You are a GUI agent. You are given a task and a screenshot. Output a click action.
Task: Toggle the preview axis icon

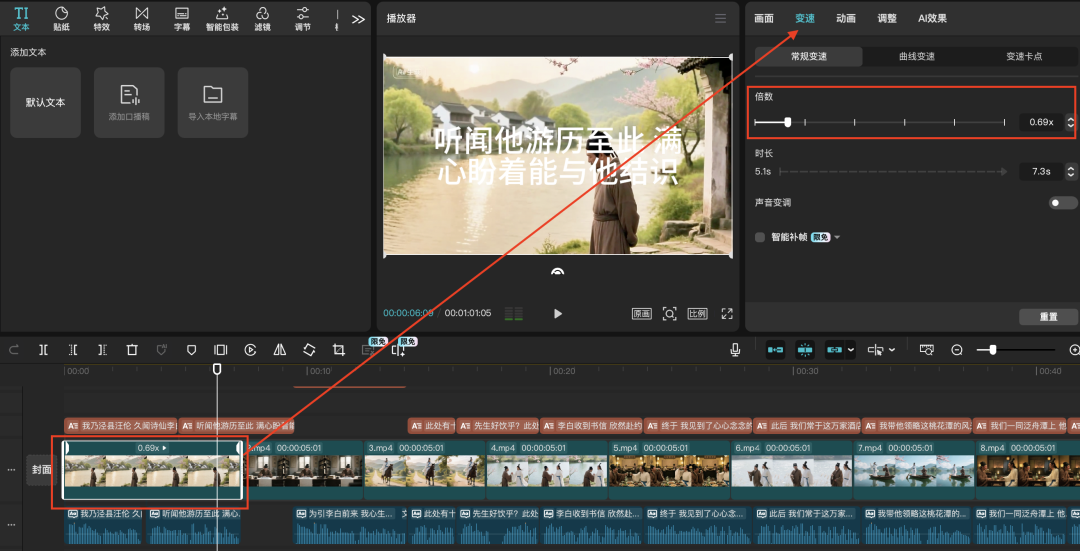click(x=926, y=350)
